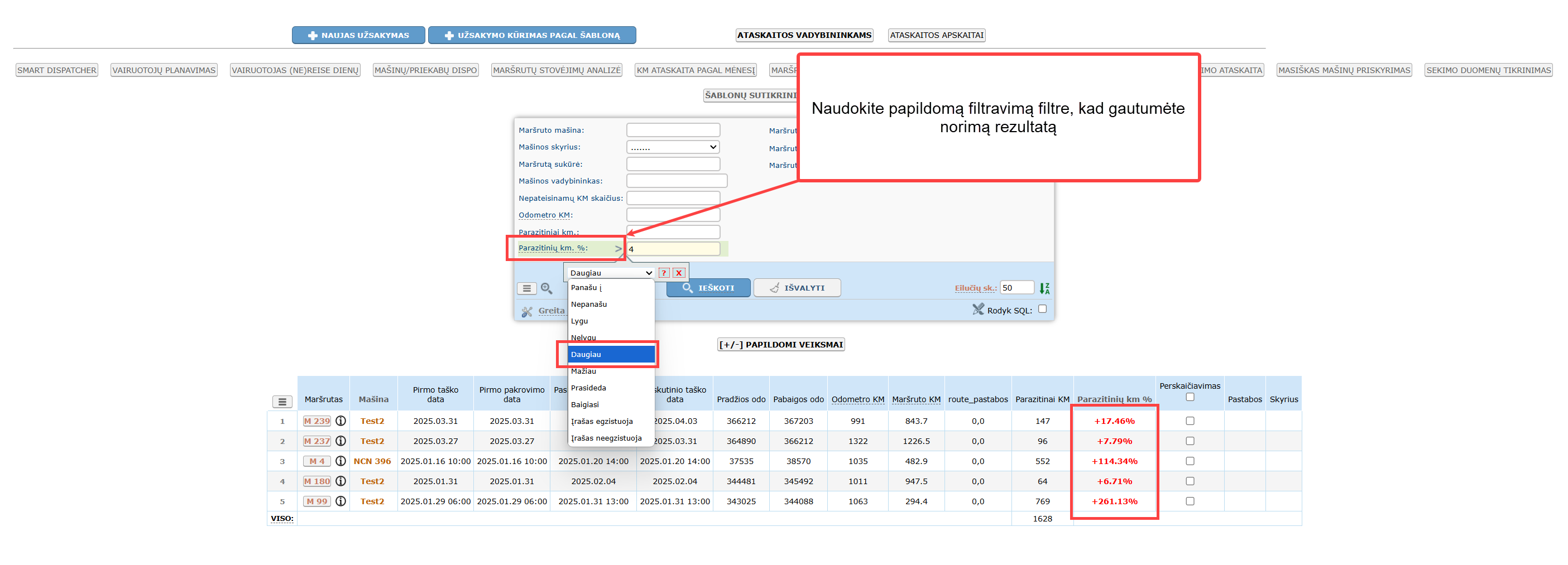The height and width of the screenshot is (565, 1568).
Task: Open info icon for route M 237
Action: (x=341, y=441)
